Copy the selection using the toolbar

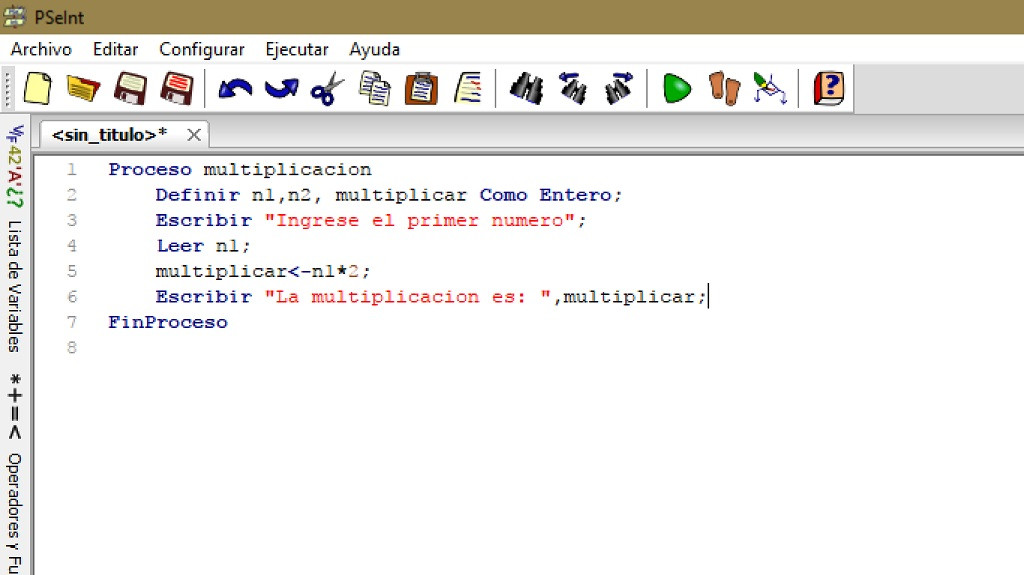tap(374, 88)
